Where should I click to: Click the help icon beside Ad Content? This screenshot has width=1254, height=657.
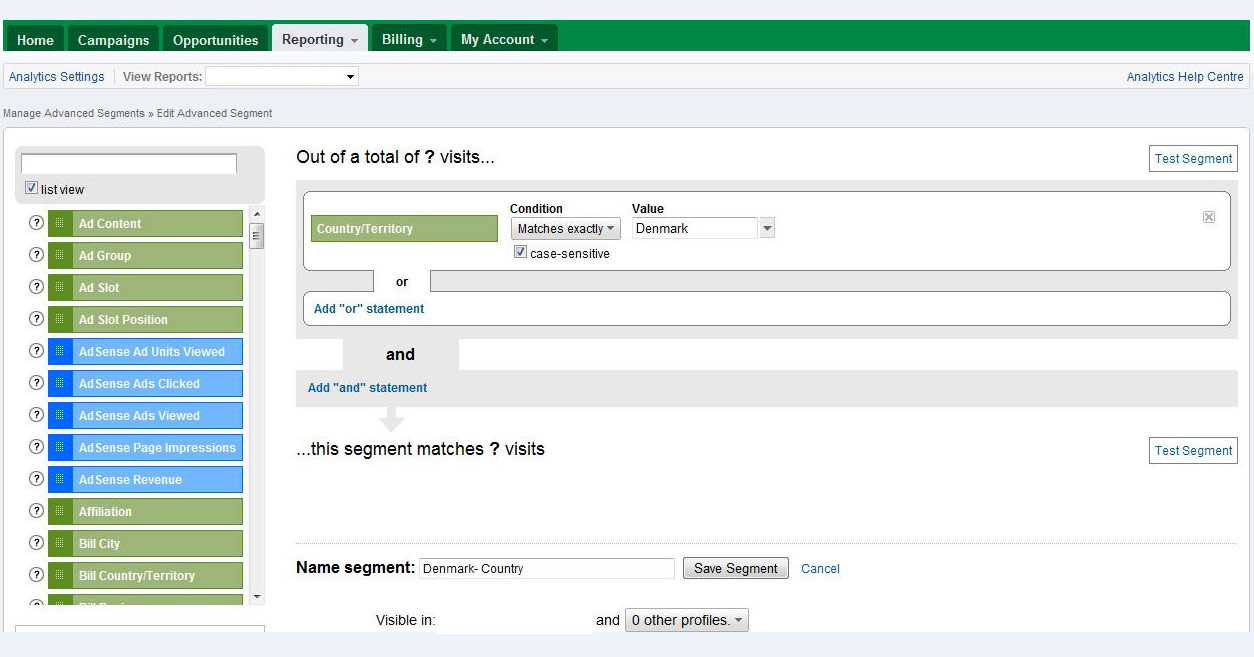tap(36, 223)
